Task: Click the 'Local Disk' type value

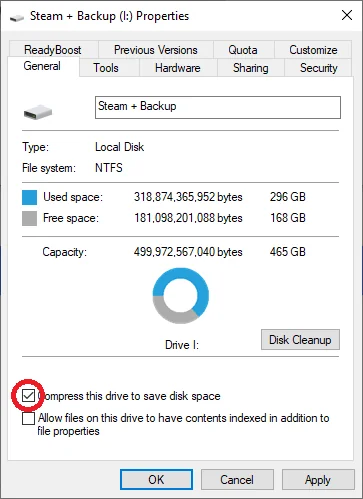Action: point(119,147)
